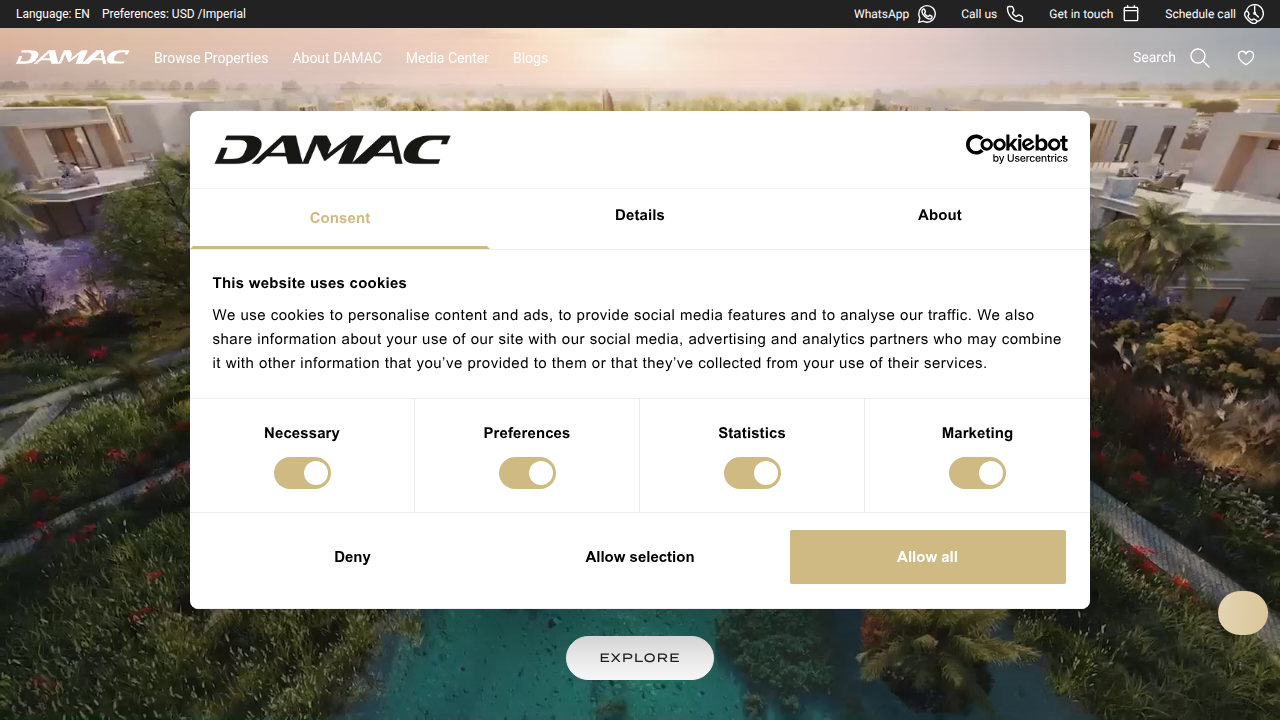This screenshot has width=1280, height=720.
Task: Click the Search label in header
Action: pos(1154,58)
